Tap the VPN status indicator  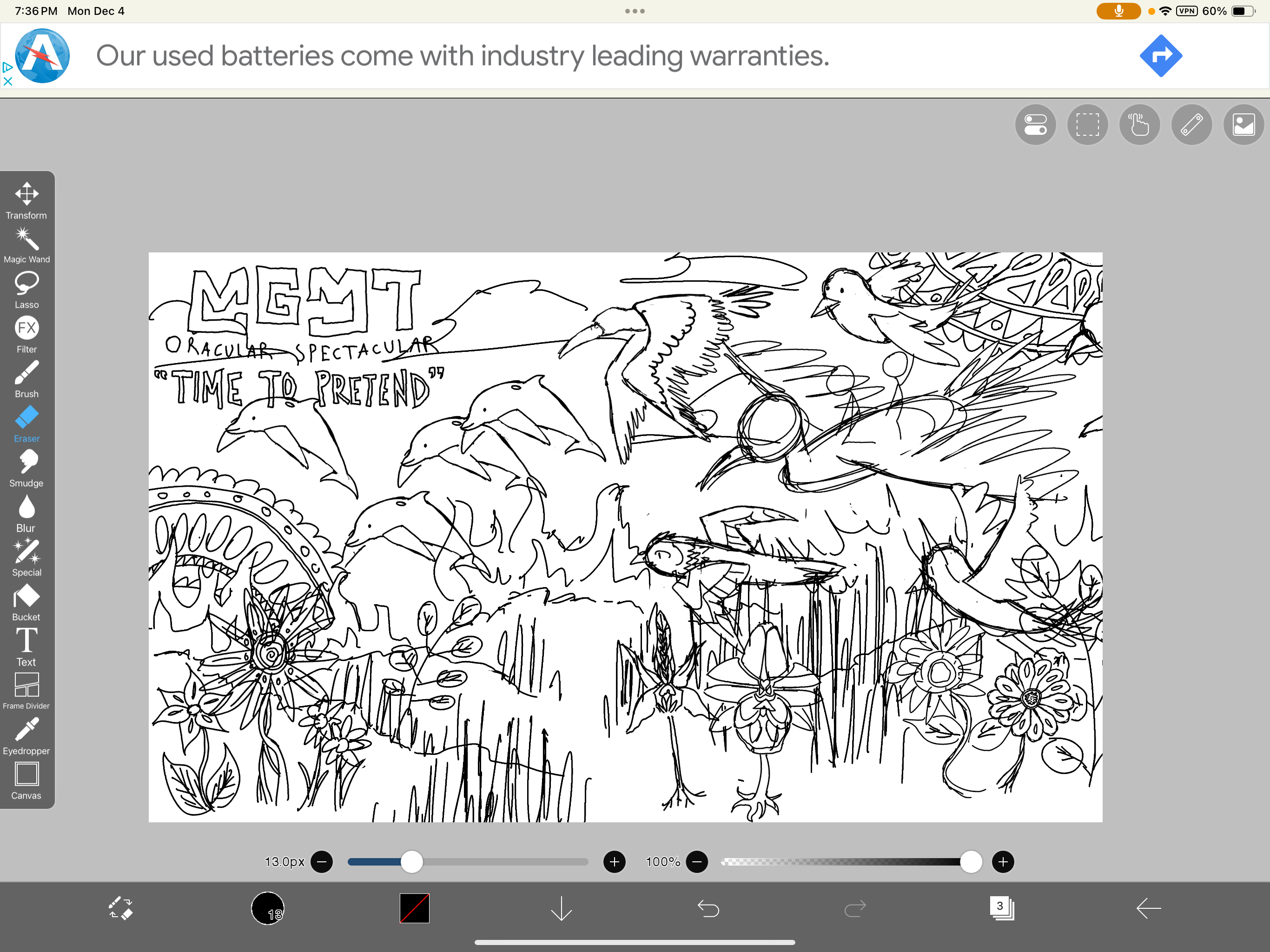pyautogui.click(x=1187, y=11)
